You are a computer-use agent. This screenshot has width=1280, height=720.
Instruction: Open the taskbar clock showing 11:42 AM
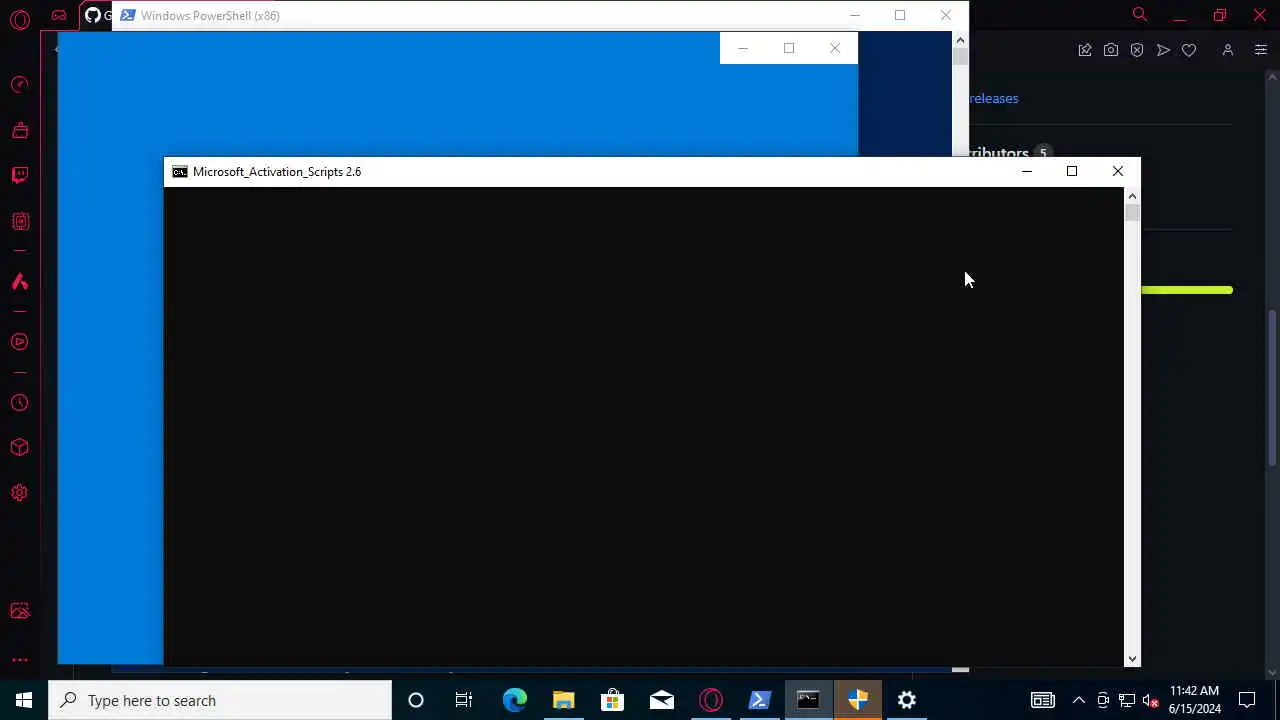[x=1194, y=700]
